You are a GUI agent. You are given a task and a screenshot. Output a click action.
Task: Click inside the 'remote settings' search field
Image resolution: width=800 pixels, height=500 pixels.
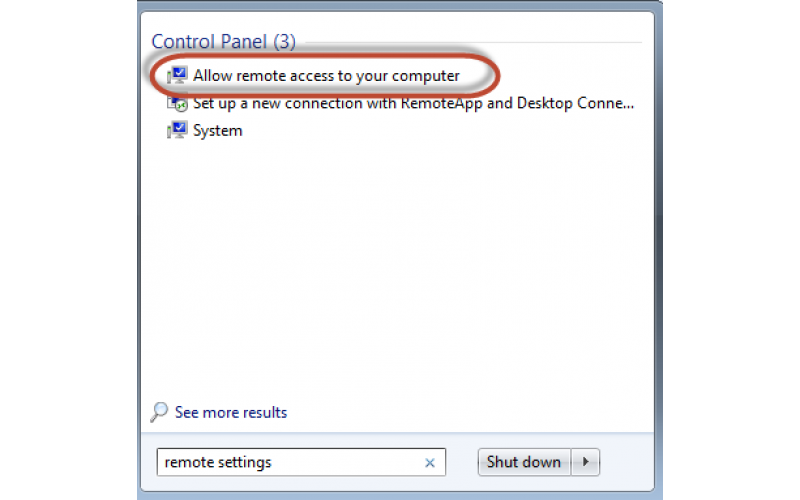coord(301,462)
